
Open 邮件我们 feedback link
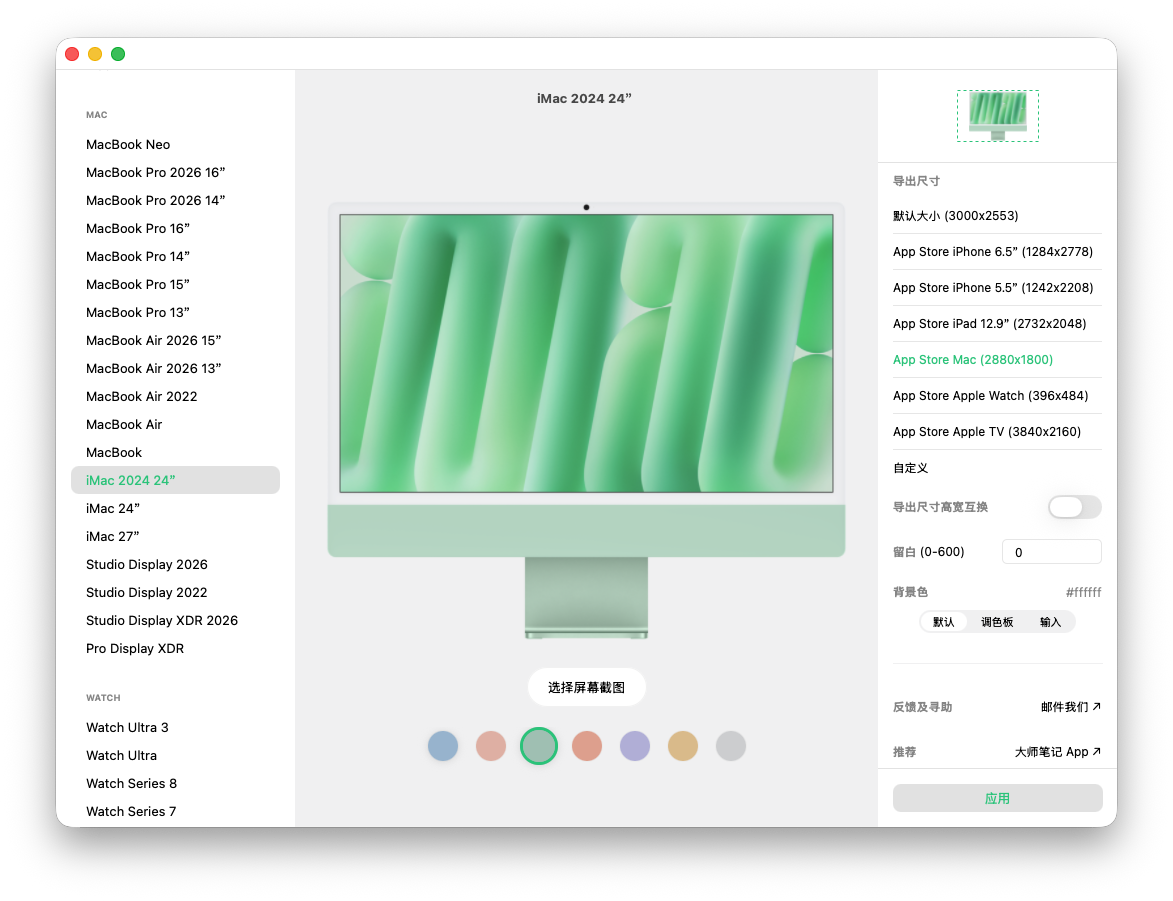(1071, 707)
